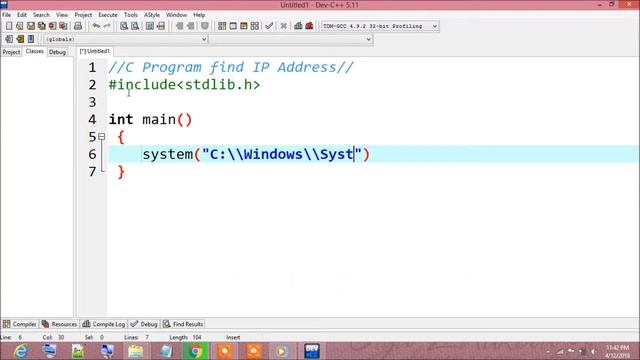Switch to the Debug sidebar tab
640x360 pixels.
[x=57, y=52]
